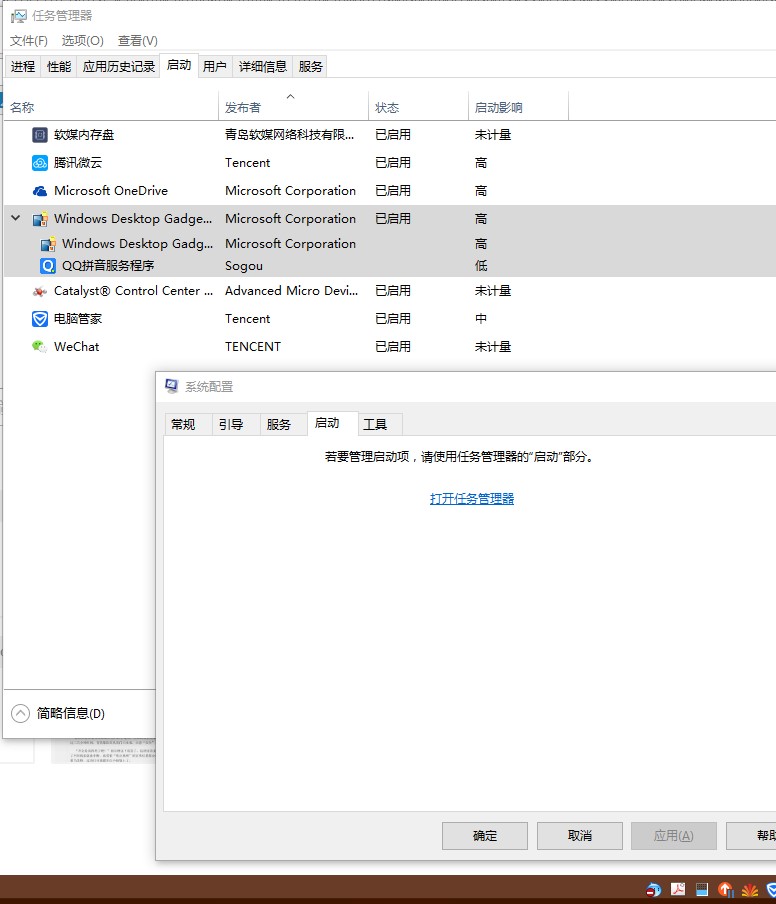776x904 pixels.
Task: Collapse the Windows Desktop Gadgets group
Action: 16,219
